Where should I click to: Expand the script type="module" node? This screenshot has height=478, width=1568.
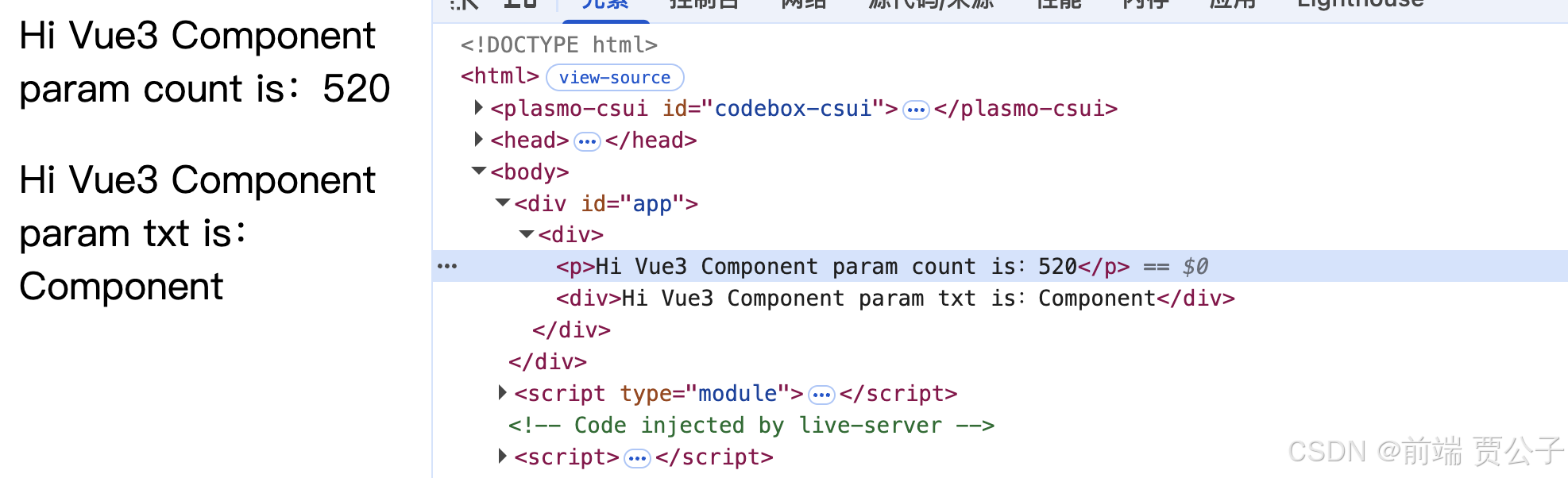(x=502, y=392)
